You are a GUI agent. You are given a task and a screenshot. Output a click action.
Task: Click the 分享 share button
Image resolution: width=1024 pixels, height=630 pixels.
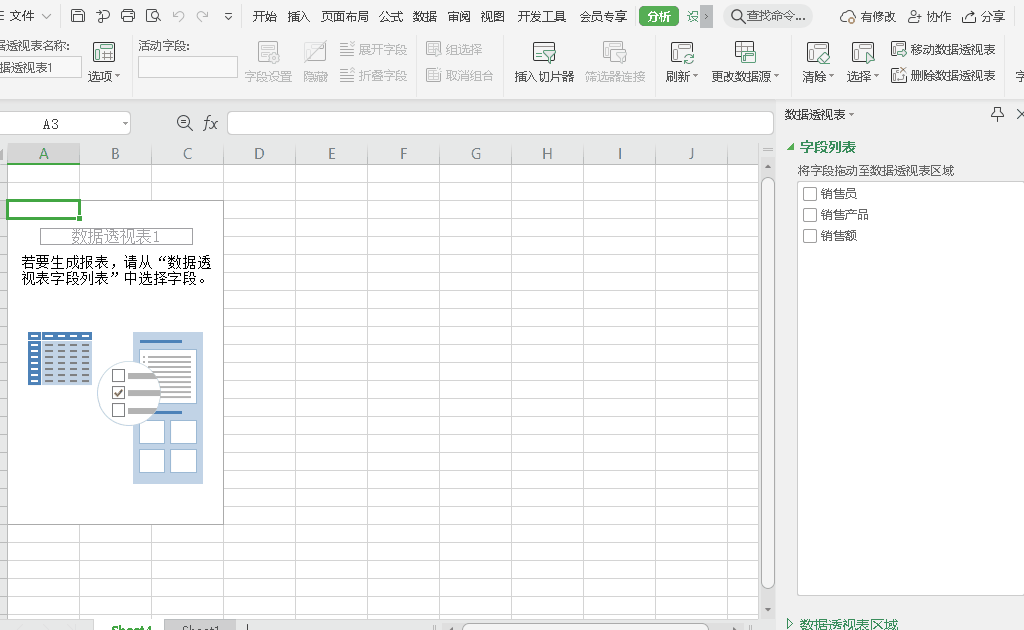(984, 16)
